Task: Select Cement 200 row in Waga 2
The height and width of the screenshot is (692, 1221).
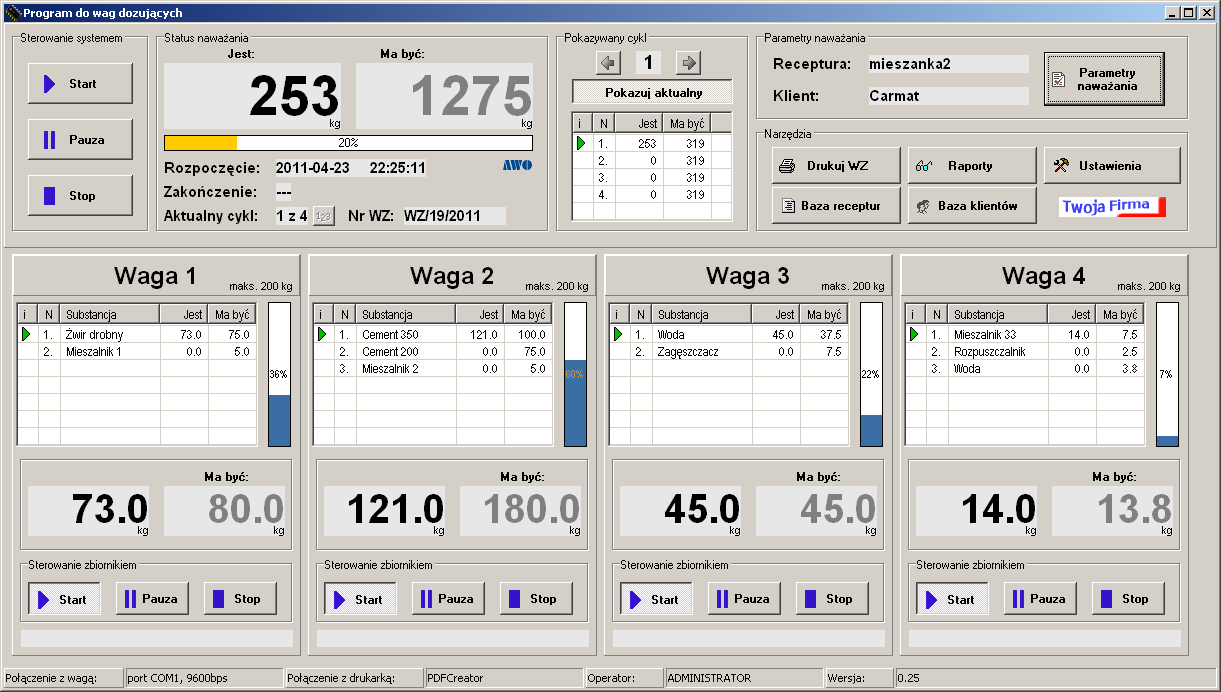Action: click(x=434, y=352)
